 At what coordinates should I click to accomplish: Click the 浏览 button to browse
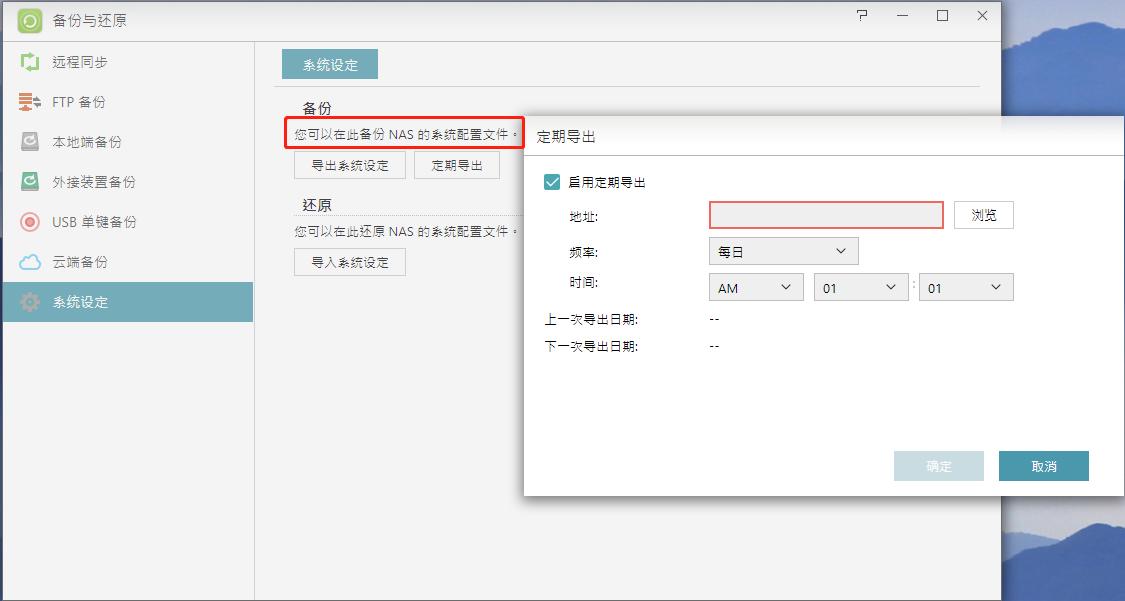pos(984,214)
